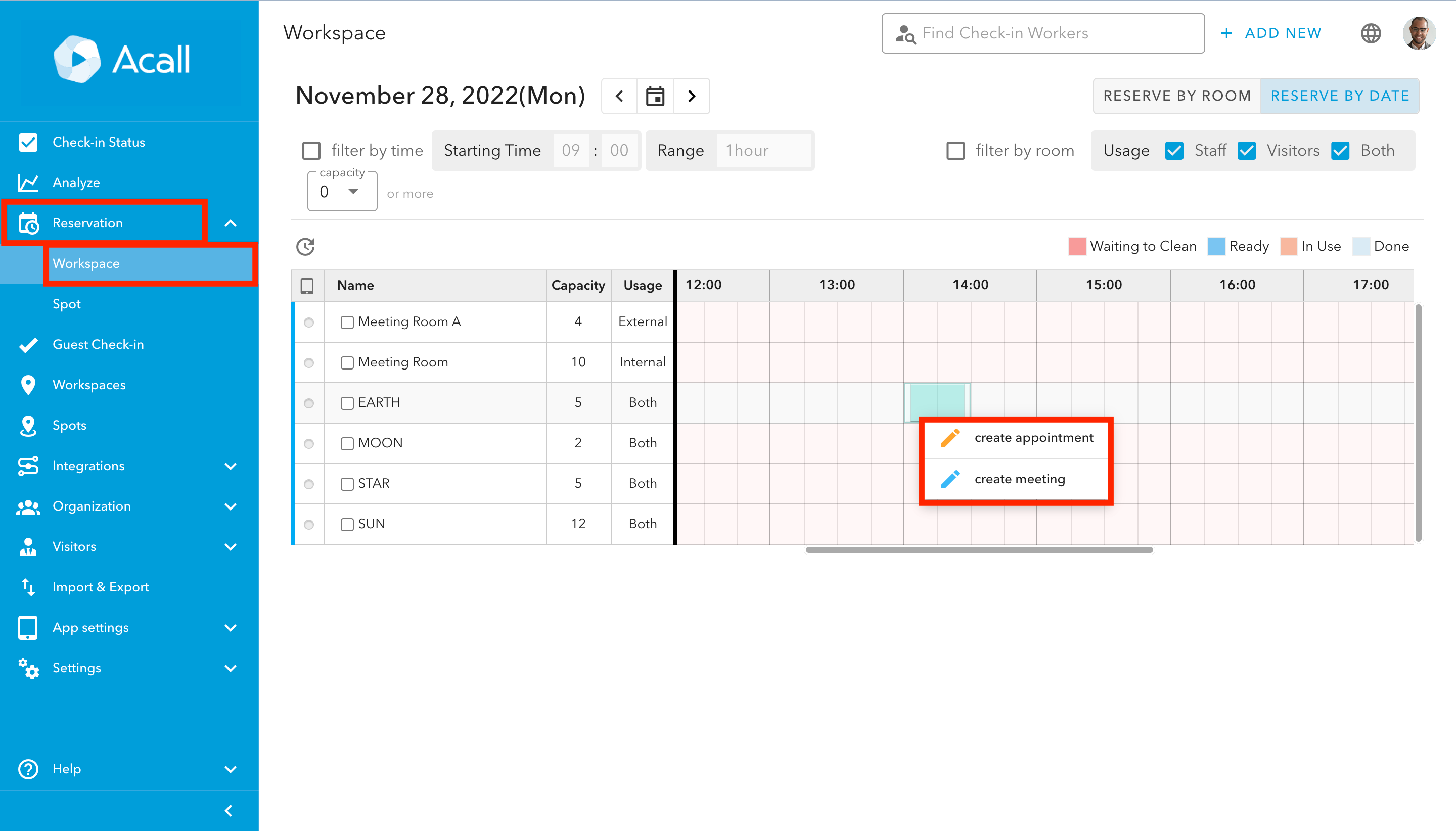Click the Find Check-in Workers search field
Screen dimensions: 1456x831
pyautogui.click(x=1043, y=33)
